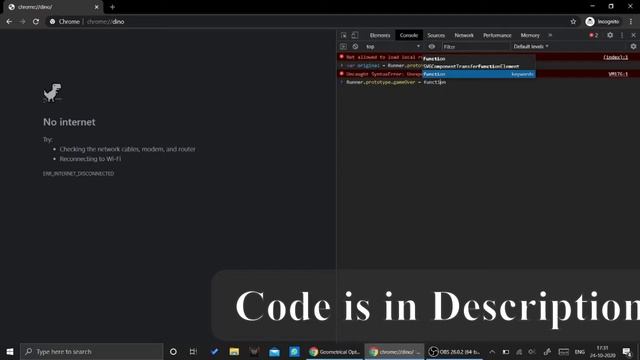Open the Default levels dropdown
640x360 pixels.
tap(531, 47)
